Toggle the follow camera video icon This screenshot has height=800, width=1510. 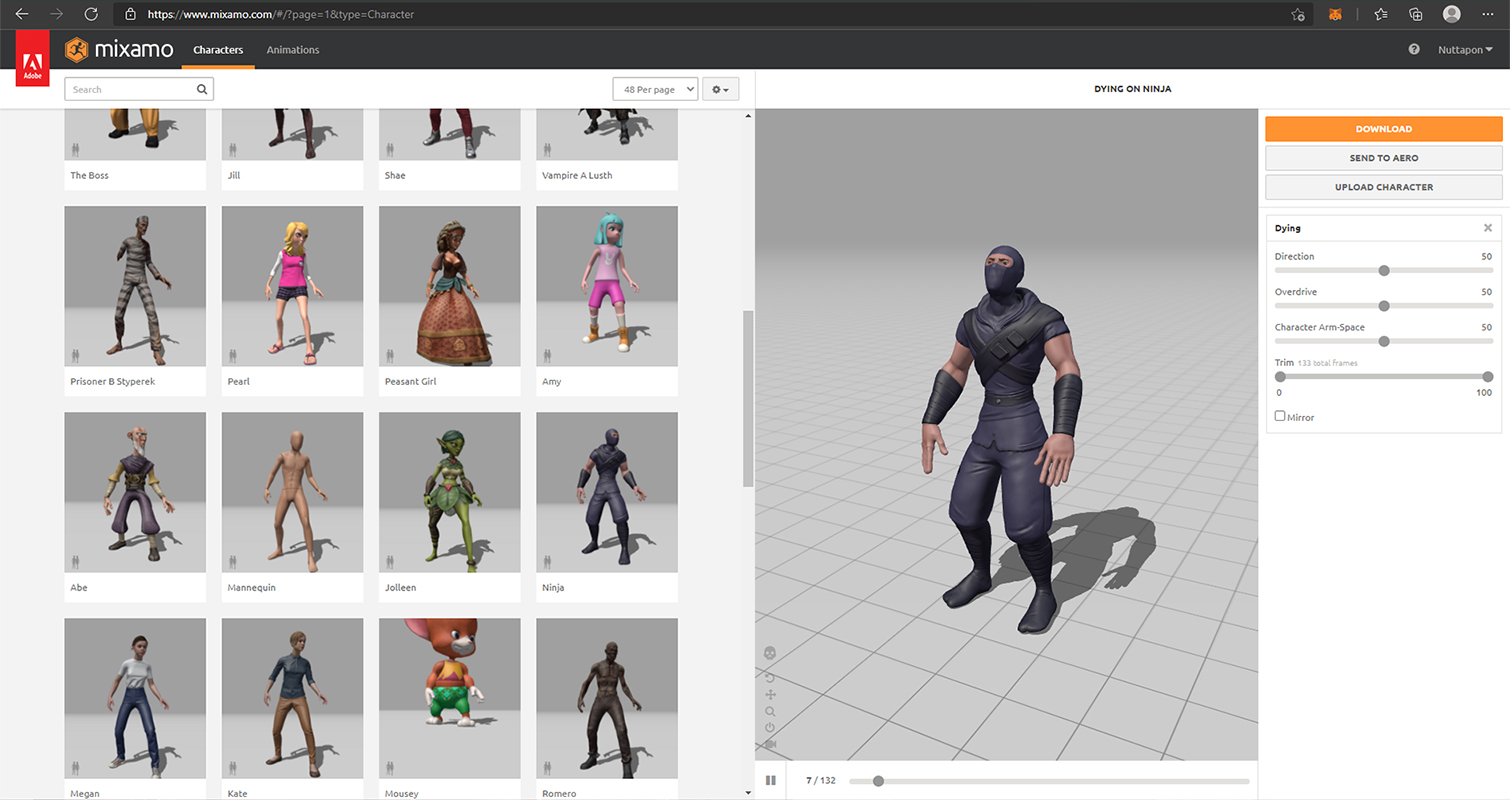pyautogui.click(x=770, y=745)
